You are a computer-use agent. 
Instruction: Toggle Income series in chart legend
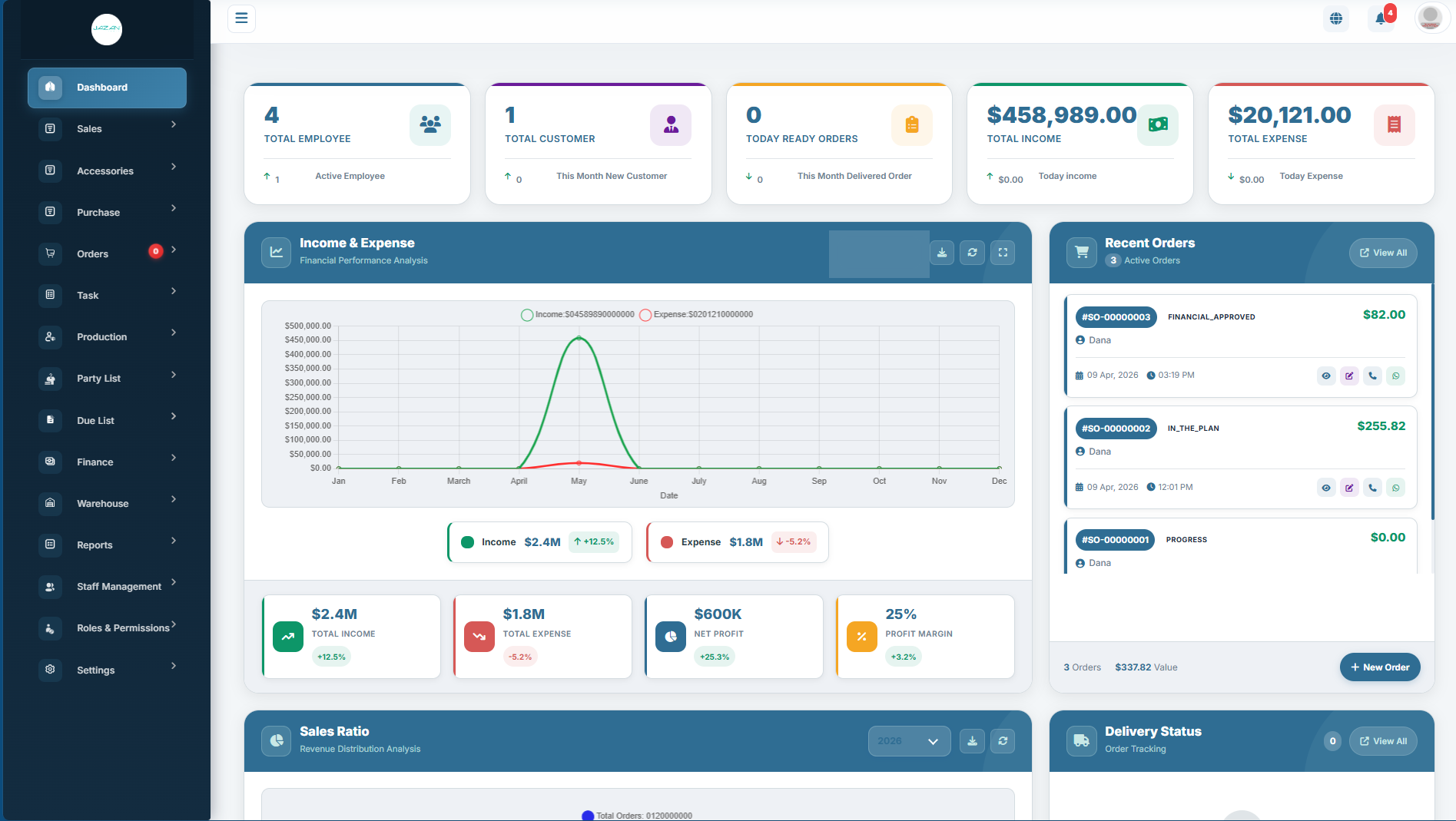tap(578, 314)
